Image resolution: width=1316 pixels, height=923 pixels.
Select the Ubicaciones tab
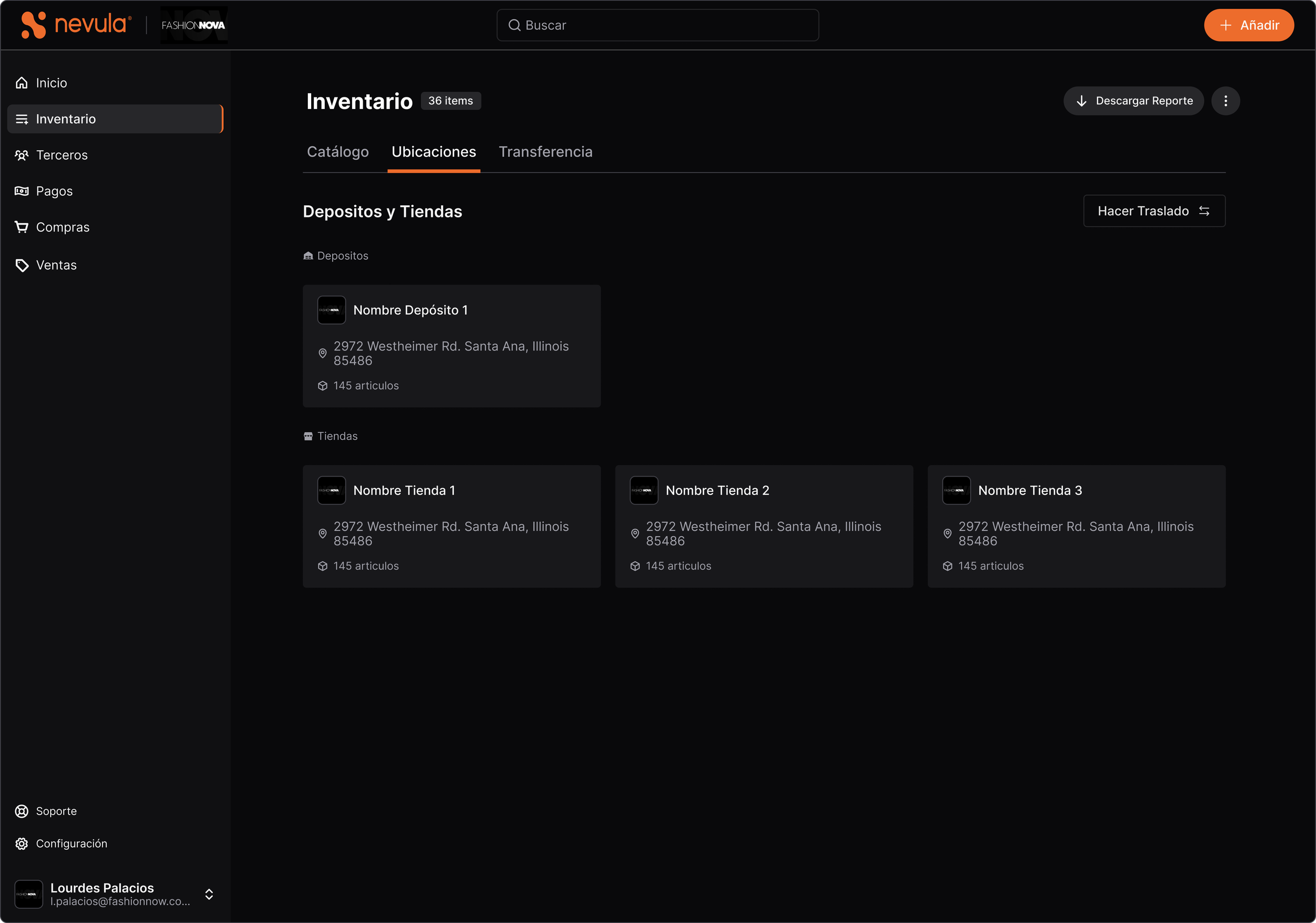pos(433,152)
